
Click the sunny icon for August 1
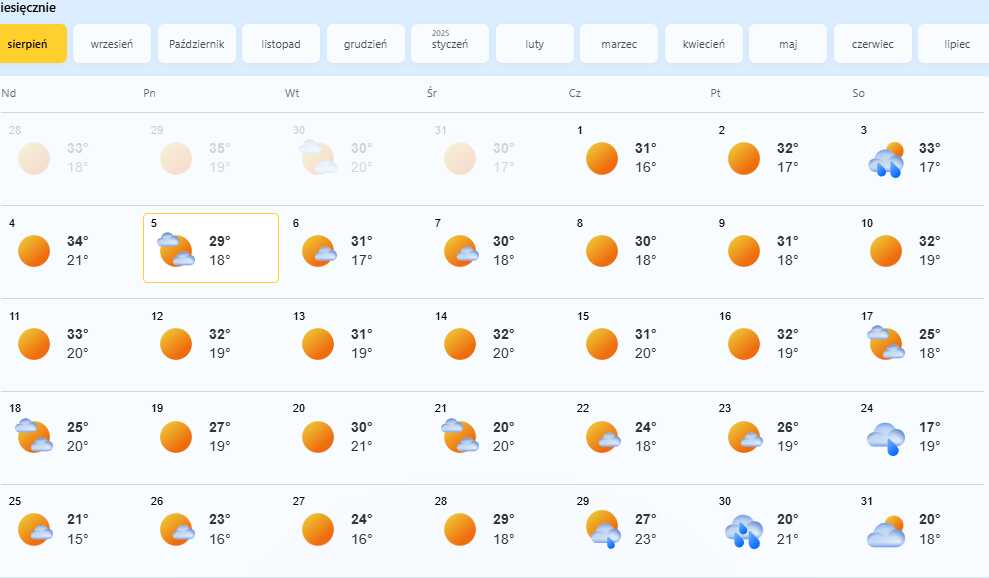[x=602, y=158]
